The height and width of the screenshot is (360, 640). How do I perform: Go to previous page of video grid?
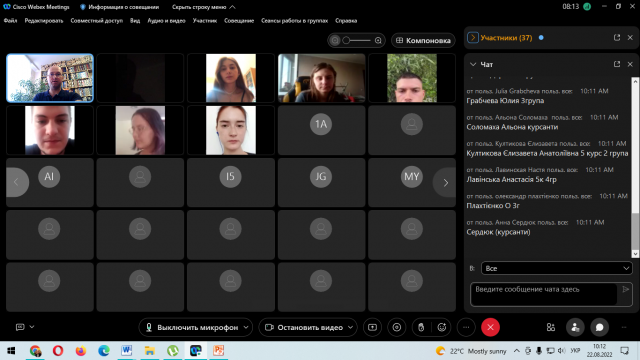pyautogui.click(x=17, y=182)
